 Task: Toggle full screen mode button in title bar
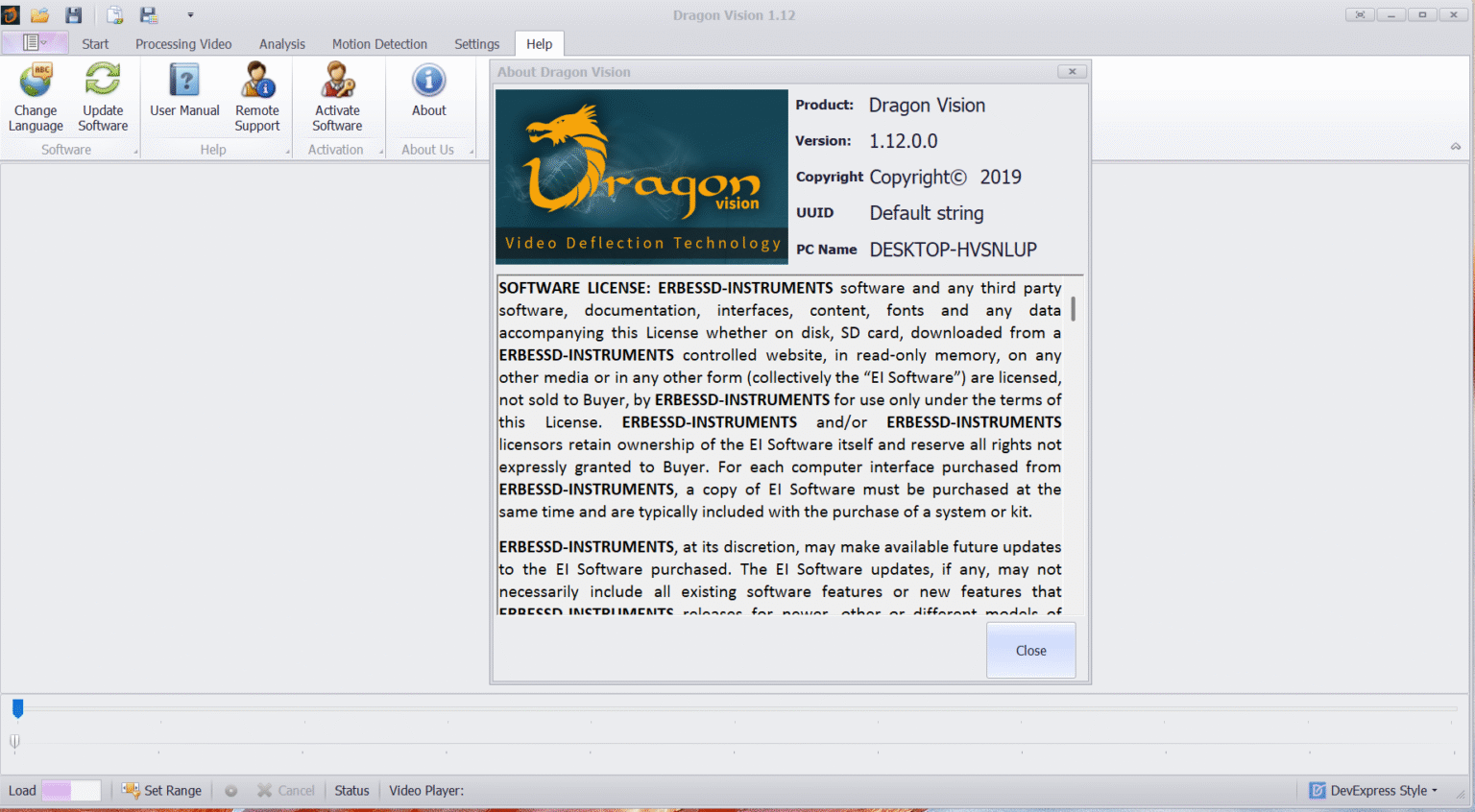click(x=1360, y=14)
